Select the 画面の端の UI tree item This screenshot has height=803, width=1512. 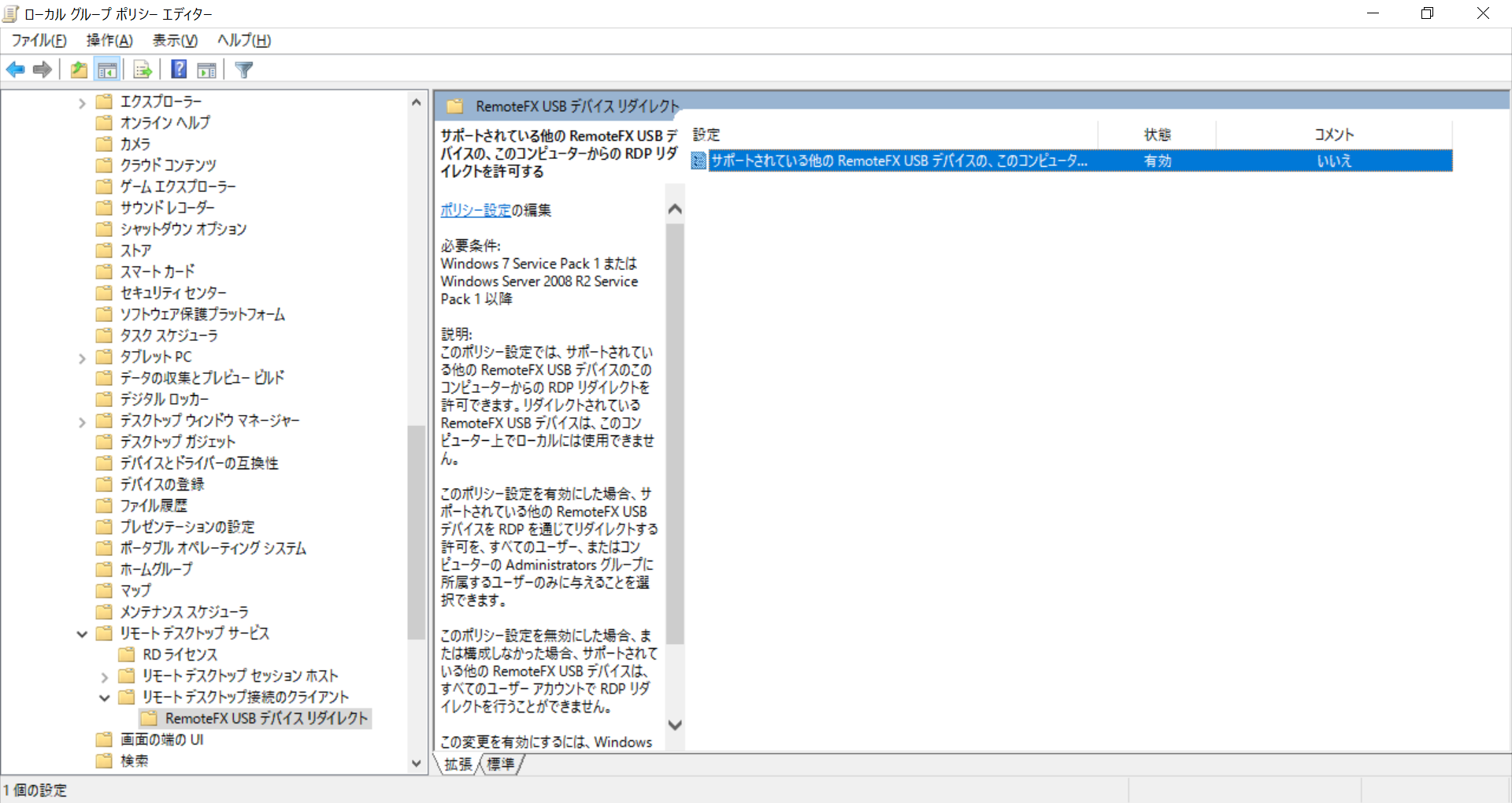coord(161,739)
